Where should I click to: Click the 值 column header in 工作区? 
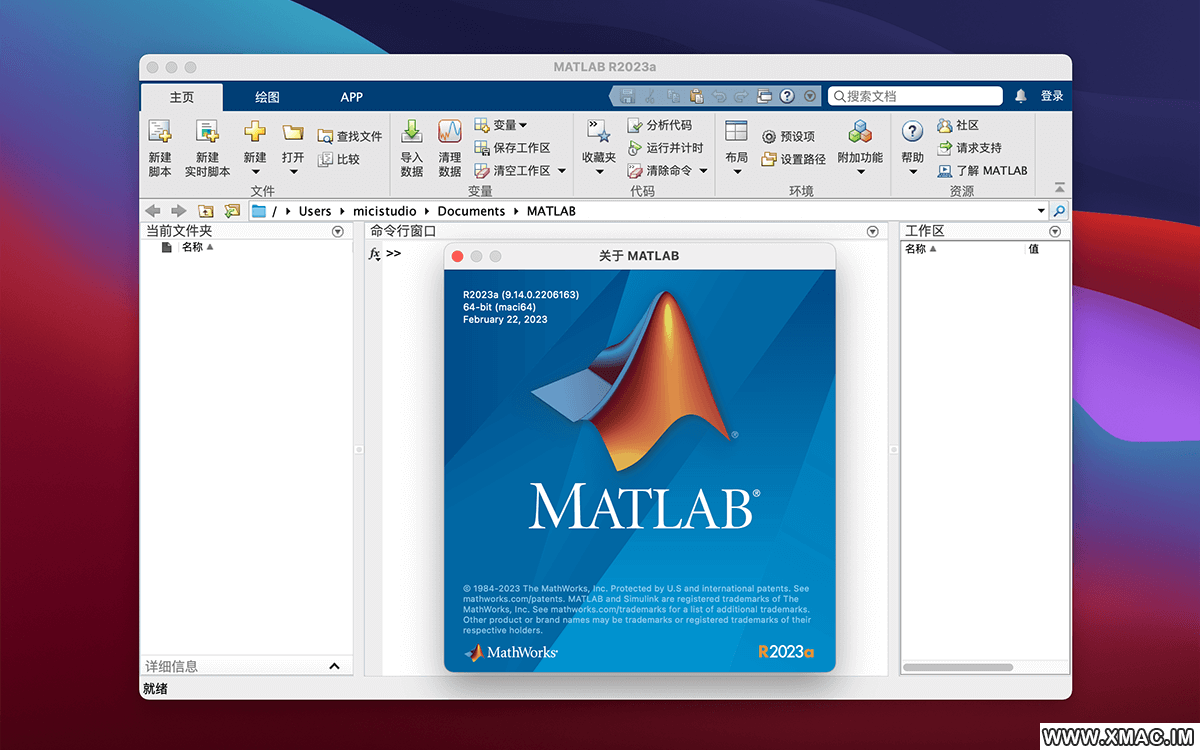click(x=1034, y=249)
